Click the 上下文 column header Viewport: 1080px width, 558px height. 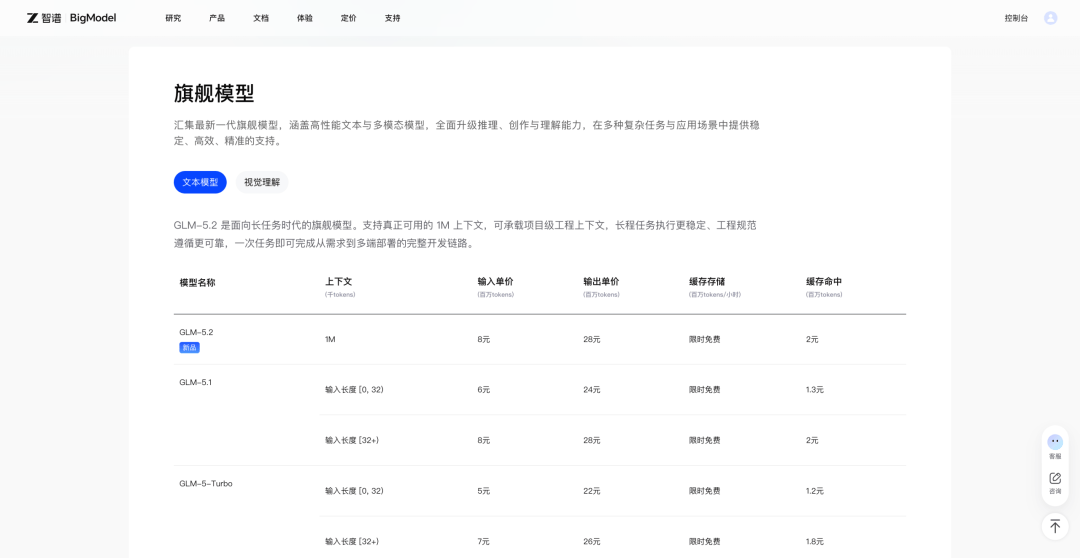(x=339, y=282)
